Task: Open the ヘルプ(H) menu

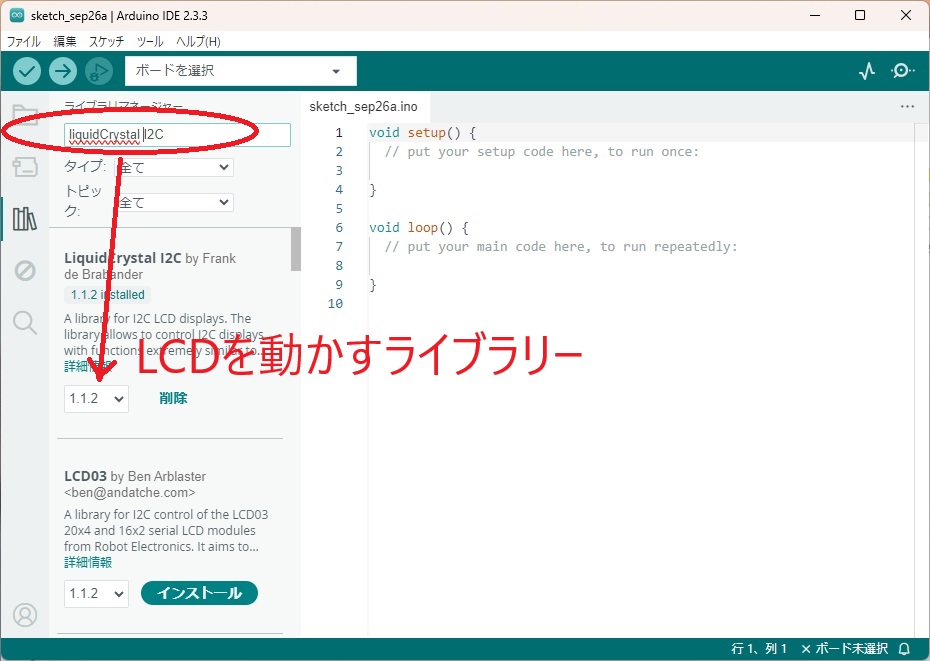Action: coord(198,42)
